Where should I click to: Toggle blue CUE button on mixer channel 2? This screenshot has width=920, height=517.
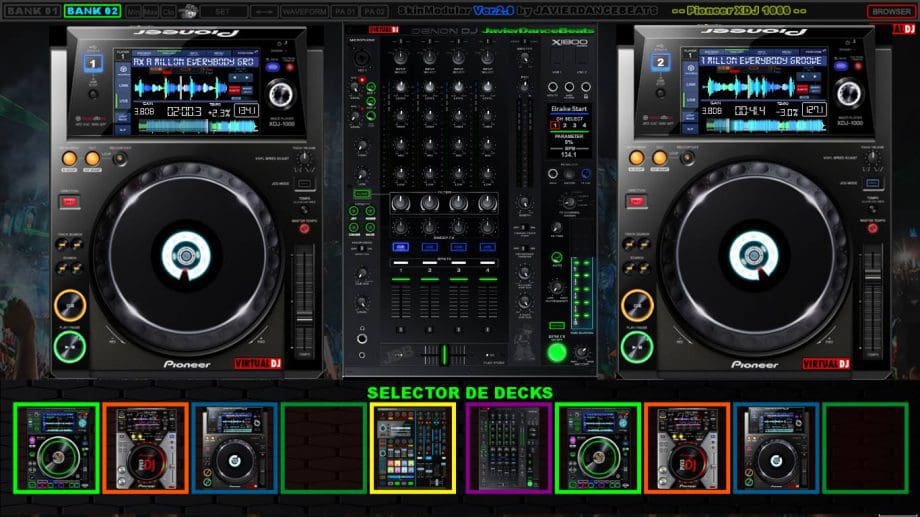(x=429, y=247)
